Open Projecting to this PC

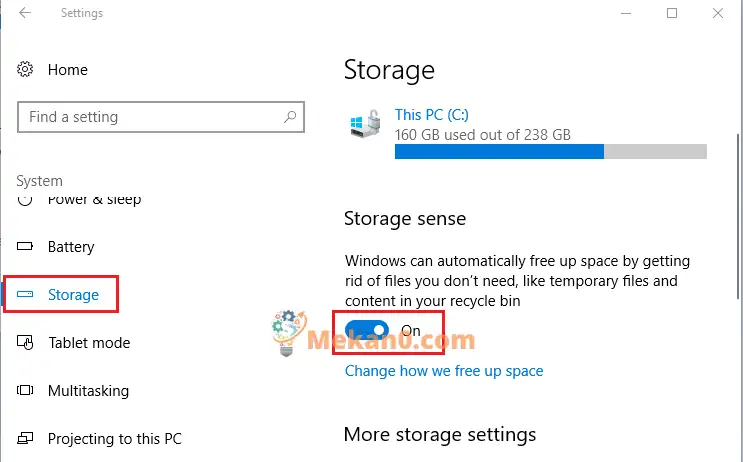(x=115, y=438)
